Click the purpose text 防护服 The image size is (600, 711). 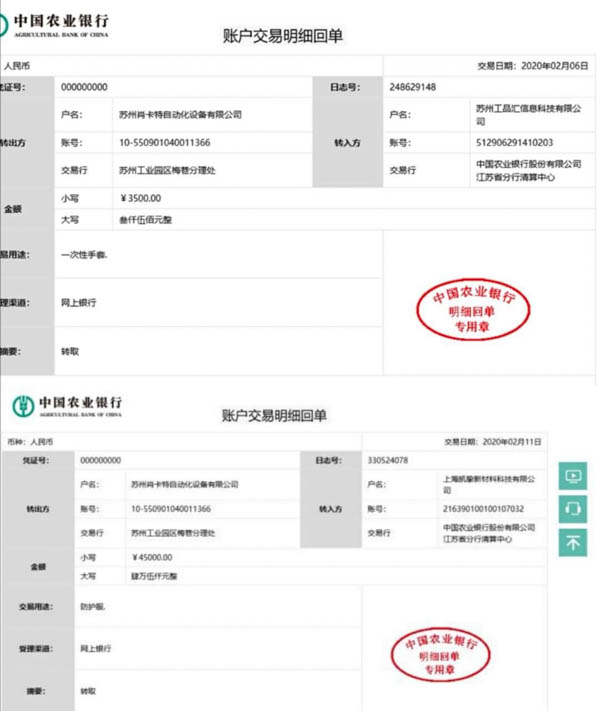pyautogui.click(x=93, y=607)
